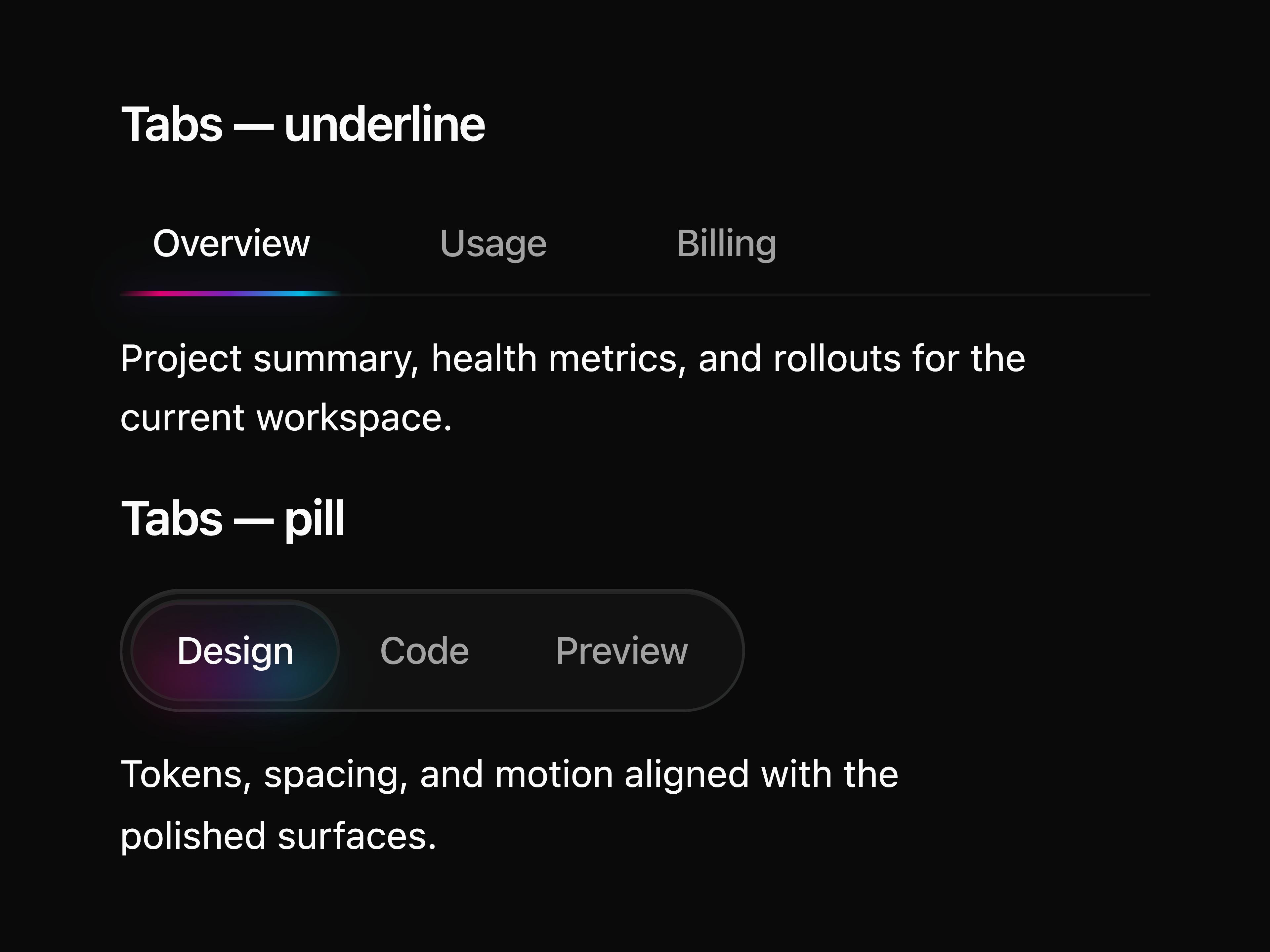This screenshot has height=952, width=1270.
Task: Switch to the Usage tab
Action: pos(493,244)
